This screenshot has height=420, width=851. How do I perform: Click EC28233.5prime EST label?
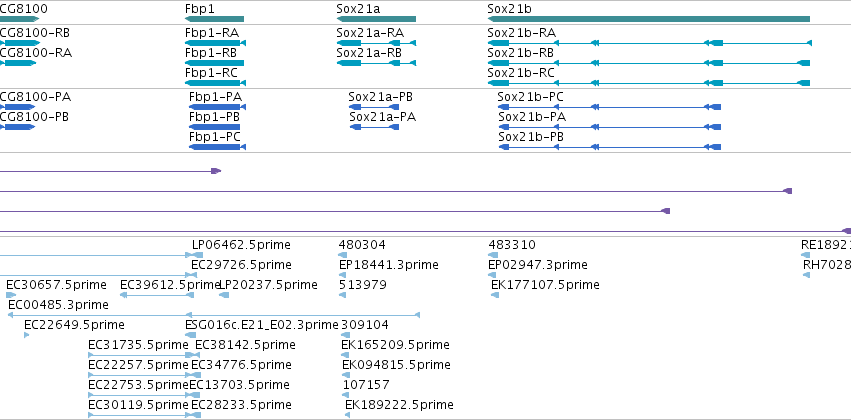[241, 405]
